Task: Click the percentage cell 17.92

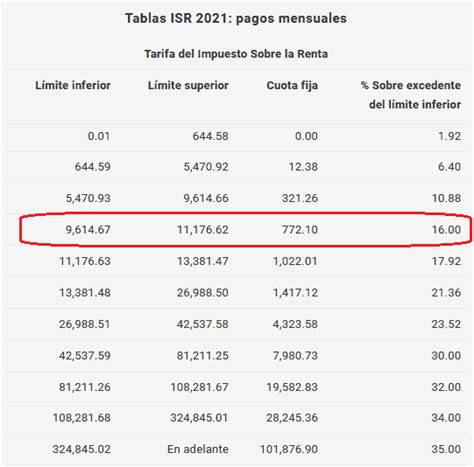Action: [x=446, y=261]
